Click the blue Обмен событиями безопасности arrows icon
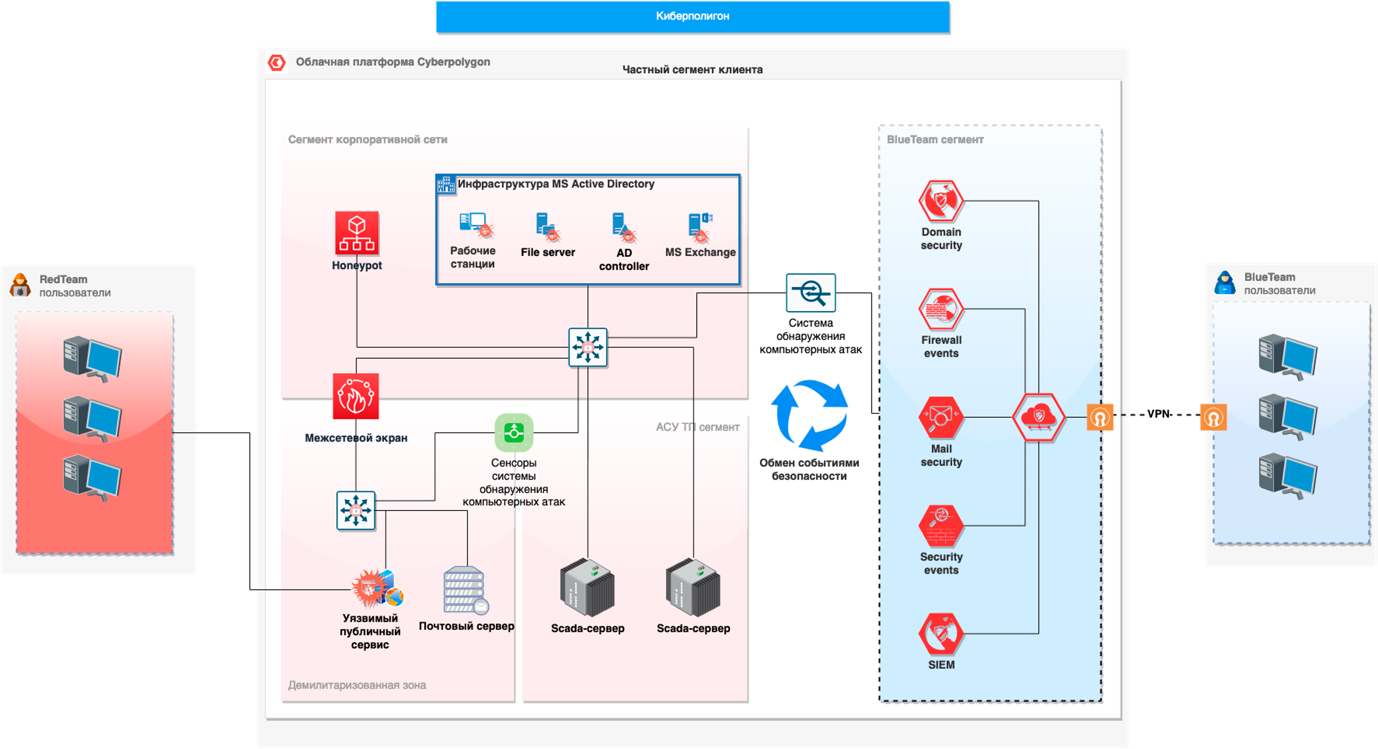The height and width of the screenshot is (749, 1378). tap(810, 415)
